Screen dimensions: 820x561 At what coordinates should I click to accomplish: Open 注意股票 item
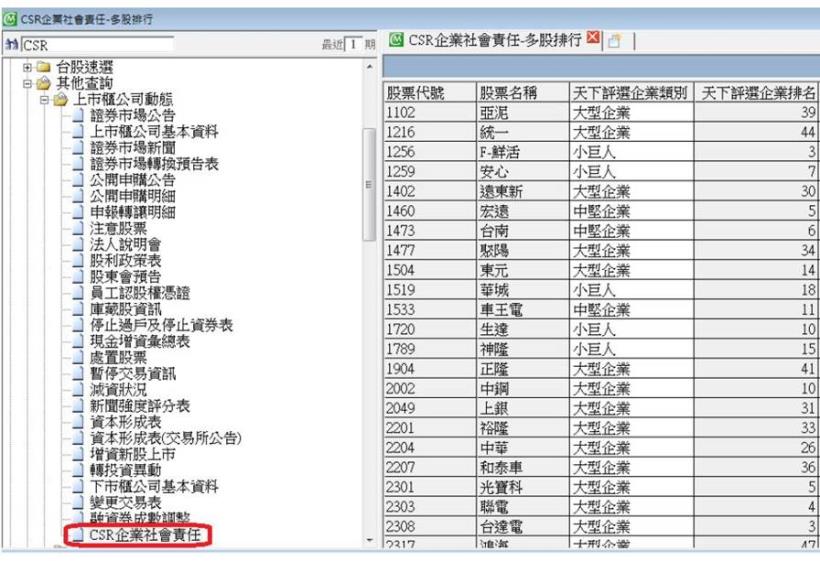tap(118, 228)
